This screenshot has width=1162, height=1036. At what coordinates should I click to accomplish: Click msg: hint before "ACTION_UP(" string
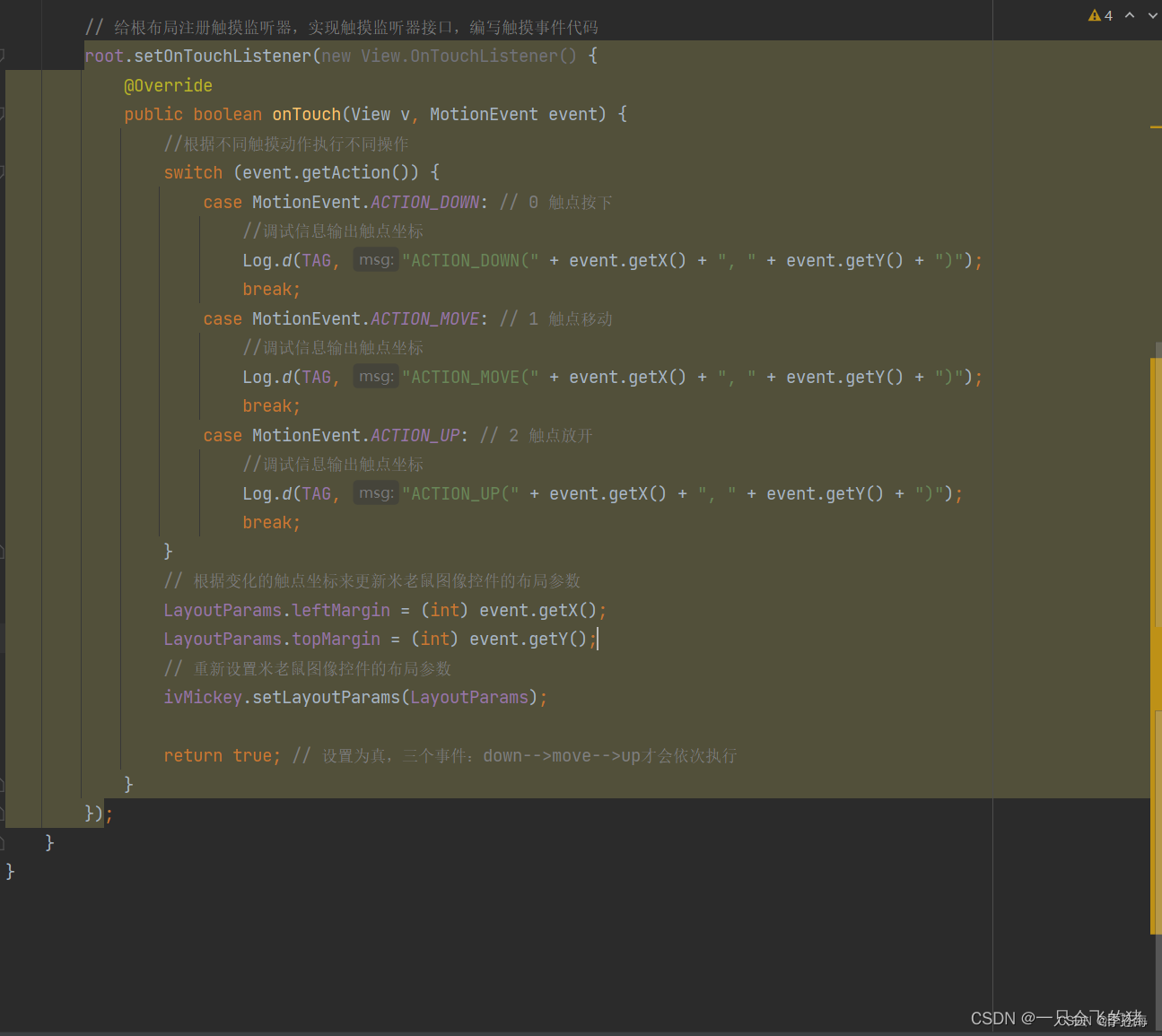click(x=376, y=493)
